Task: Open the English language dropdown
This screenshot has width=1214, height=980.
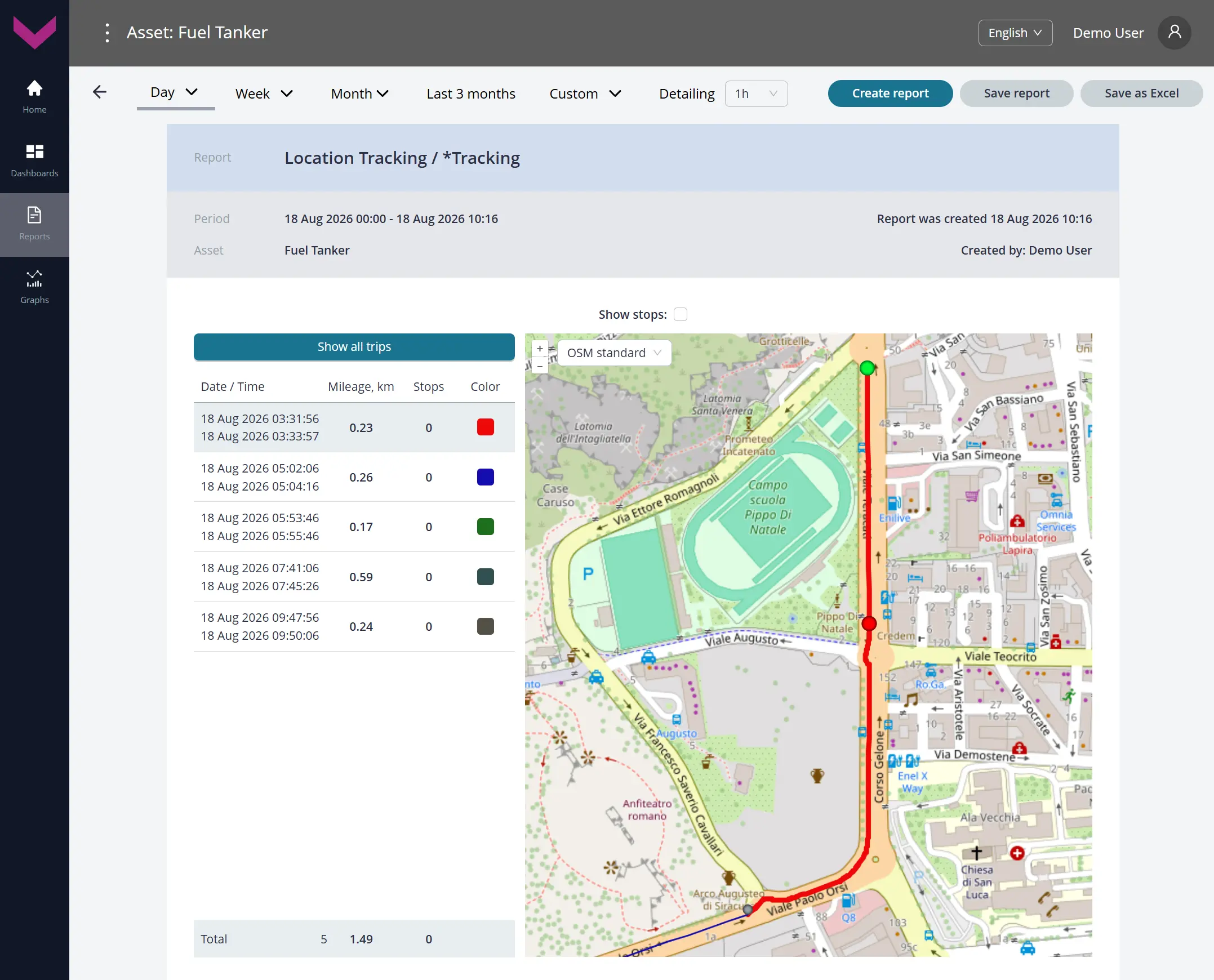Action: 1015,33
